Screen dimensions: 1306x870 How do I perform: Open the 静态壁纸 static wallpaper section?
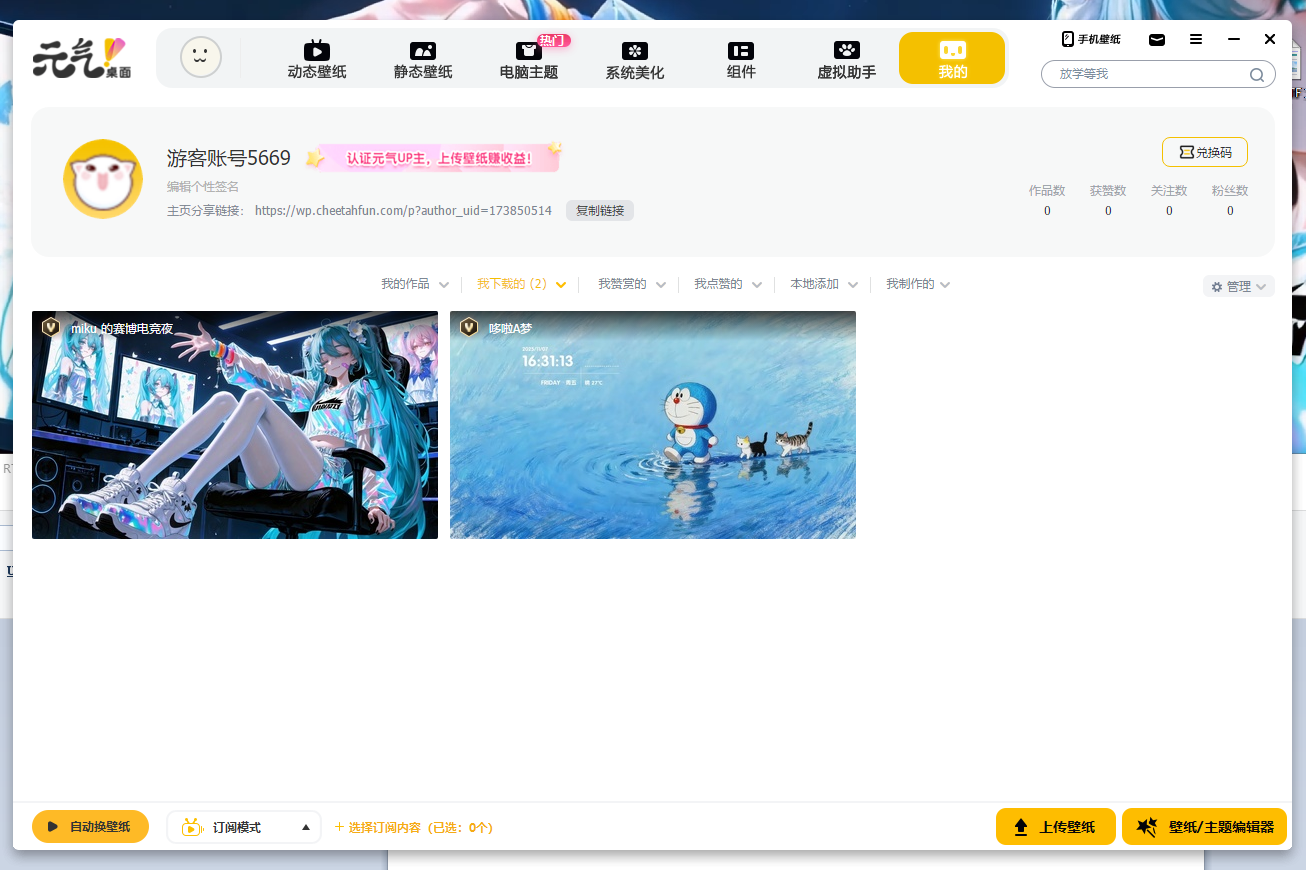[x=423, y=60]
